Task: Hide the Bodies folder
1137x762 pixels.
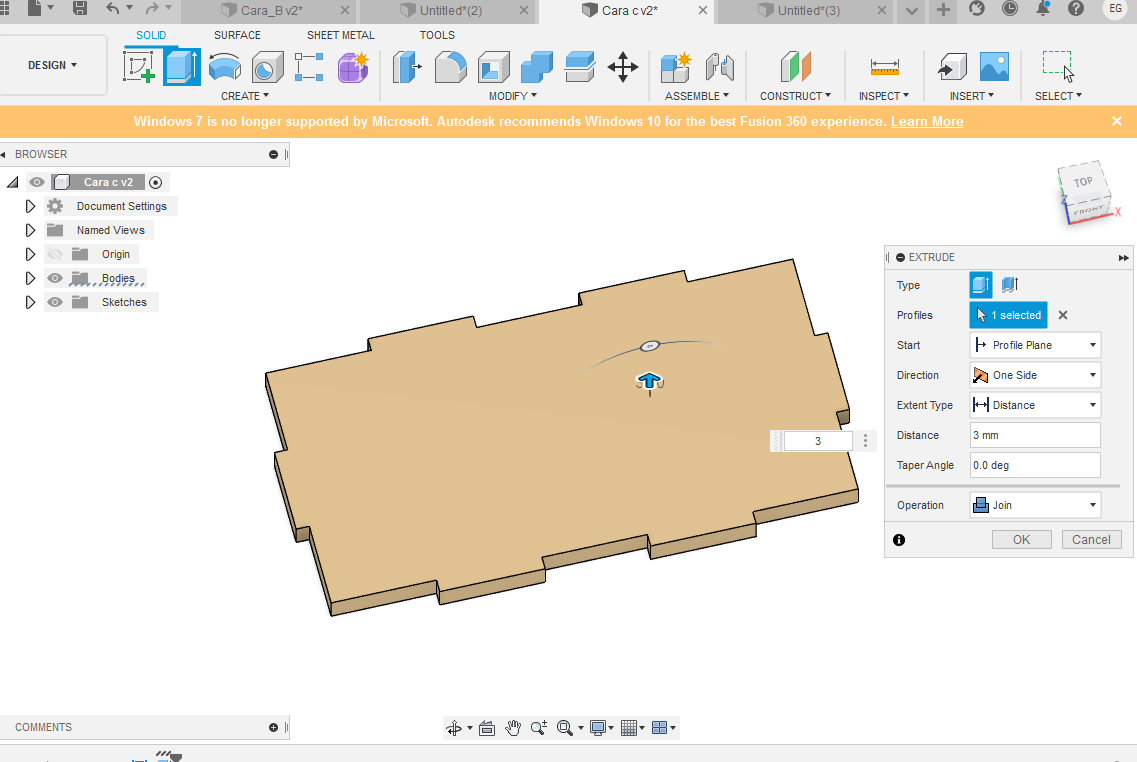Action: pos(55,278)
